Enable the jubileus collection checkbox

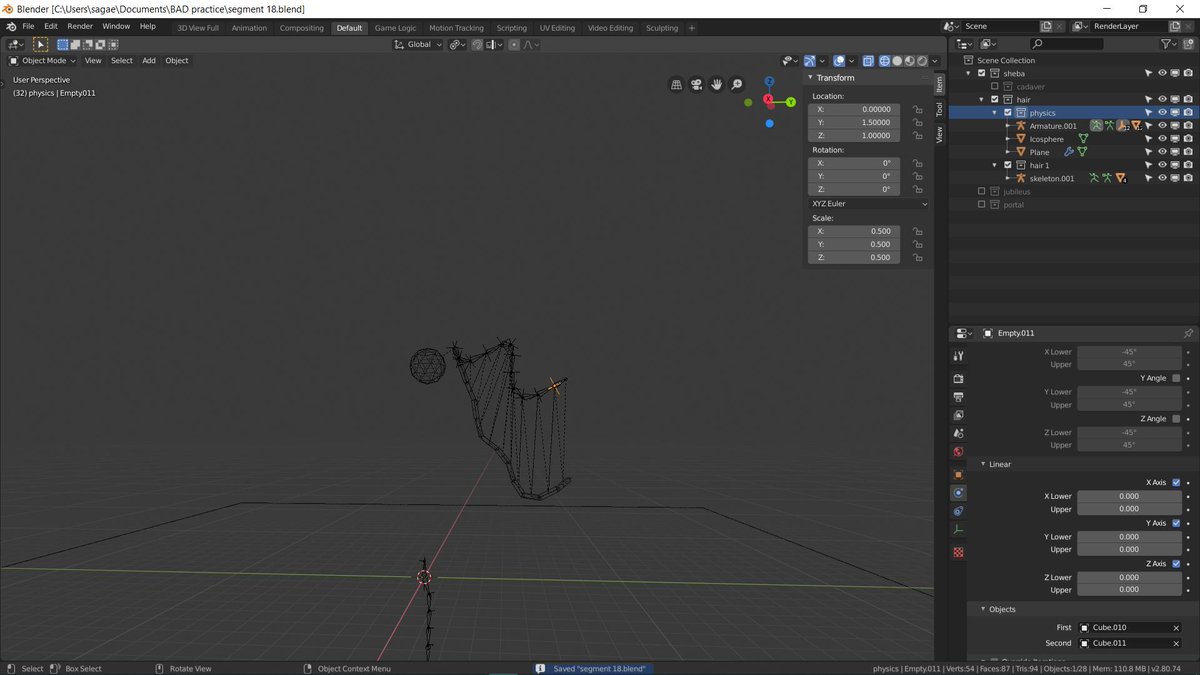click(x=981, y=191)
